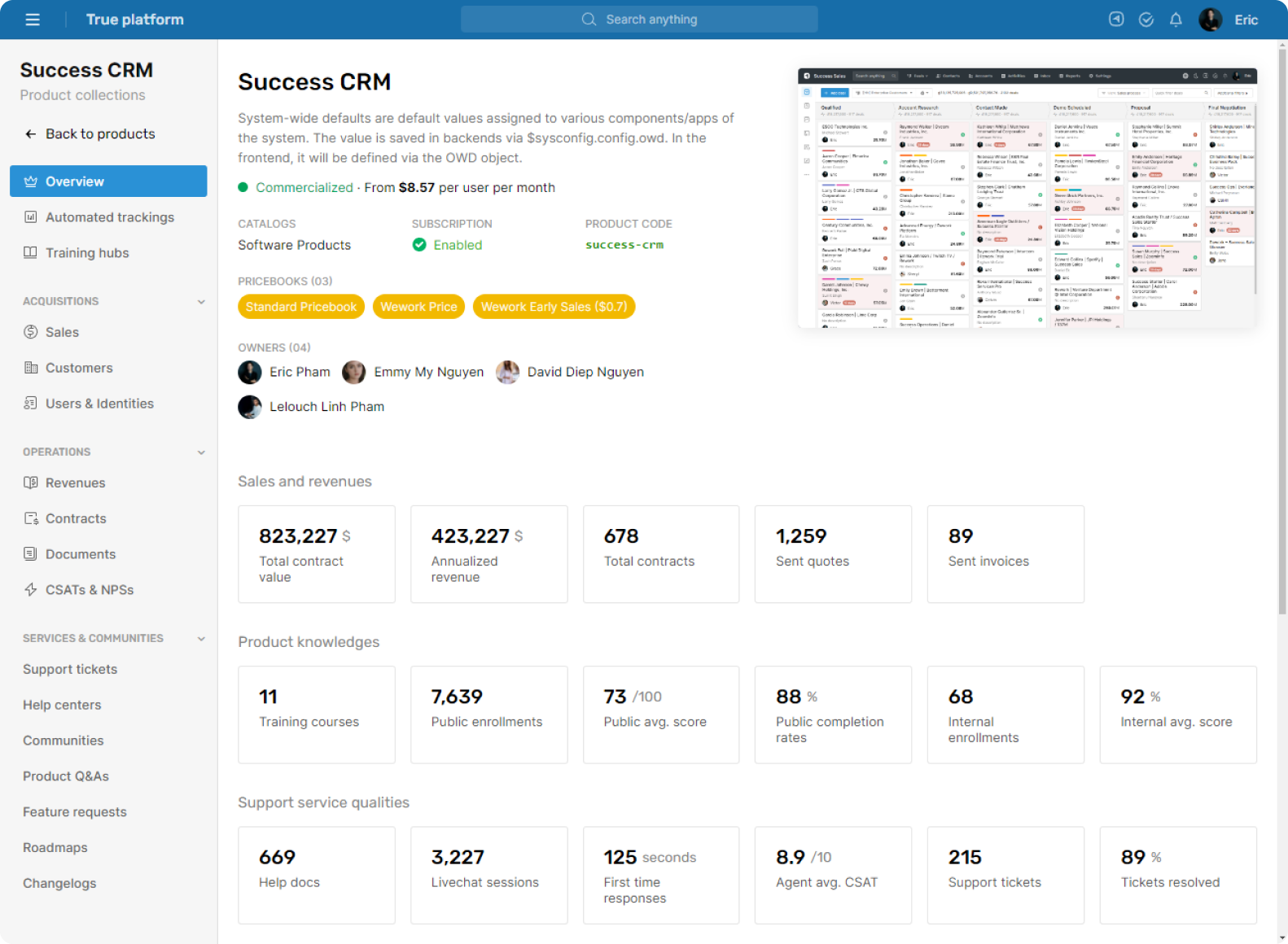Screen dimensions: 1288x944
Task: Click the building icon beside Customers
Action: (x=30, y=368)
